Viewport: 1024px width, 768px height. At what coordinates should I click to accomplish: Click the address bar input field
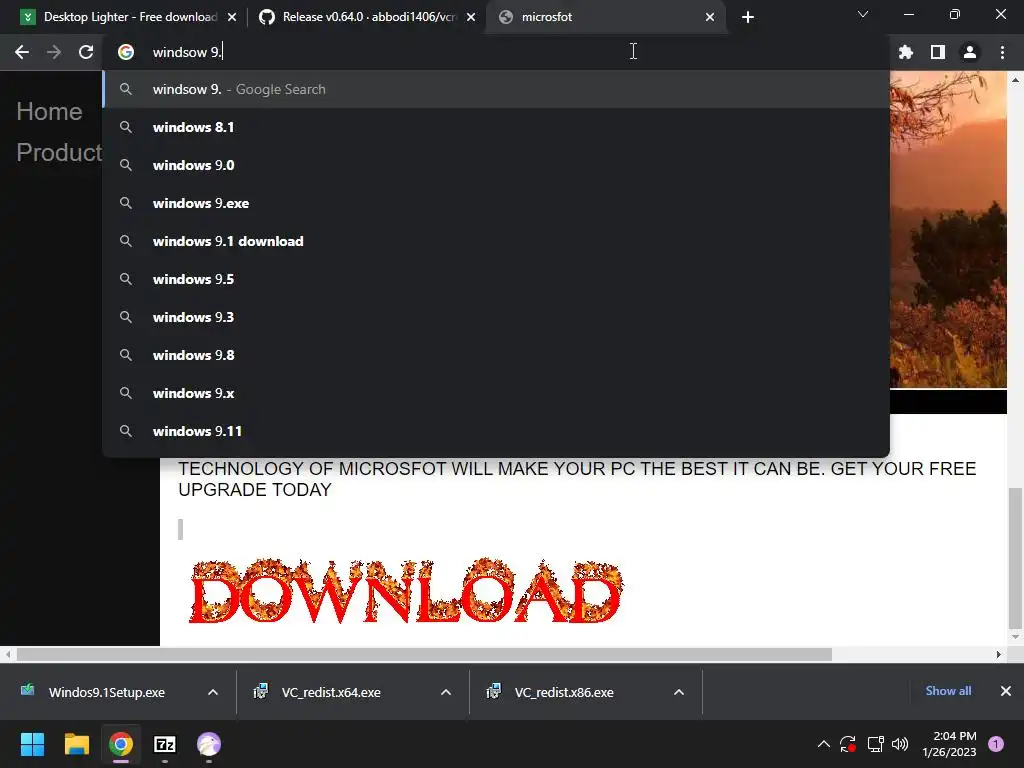tap(496, 52)
